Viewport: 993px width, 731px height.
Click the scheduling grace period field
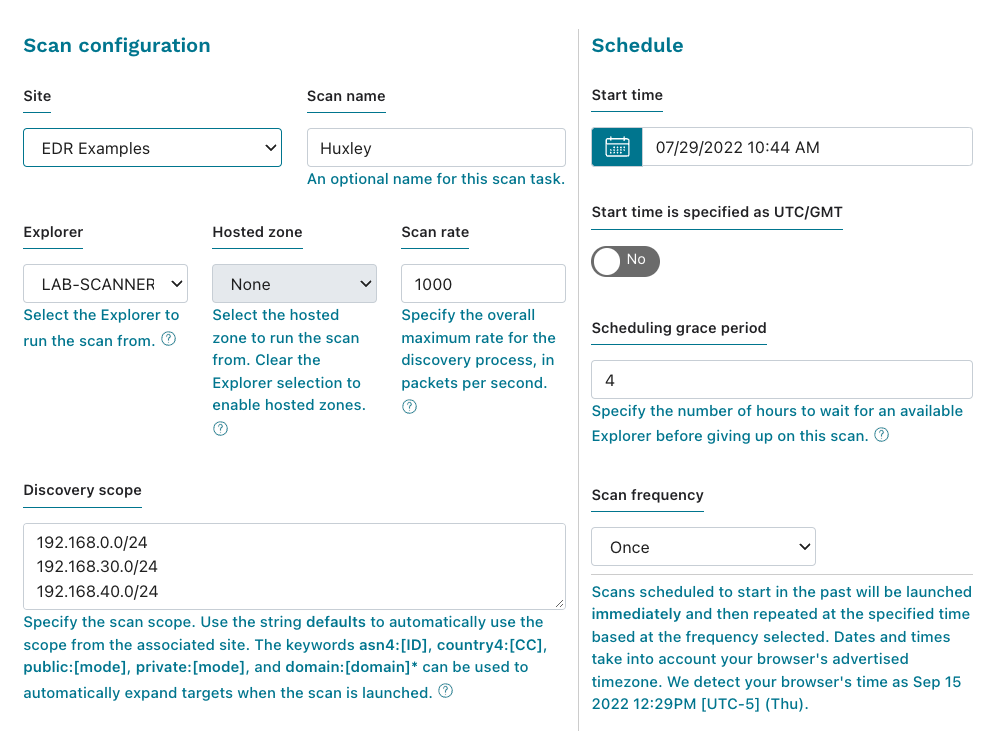(x=781, y=380)
